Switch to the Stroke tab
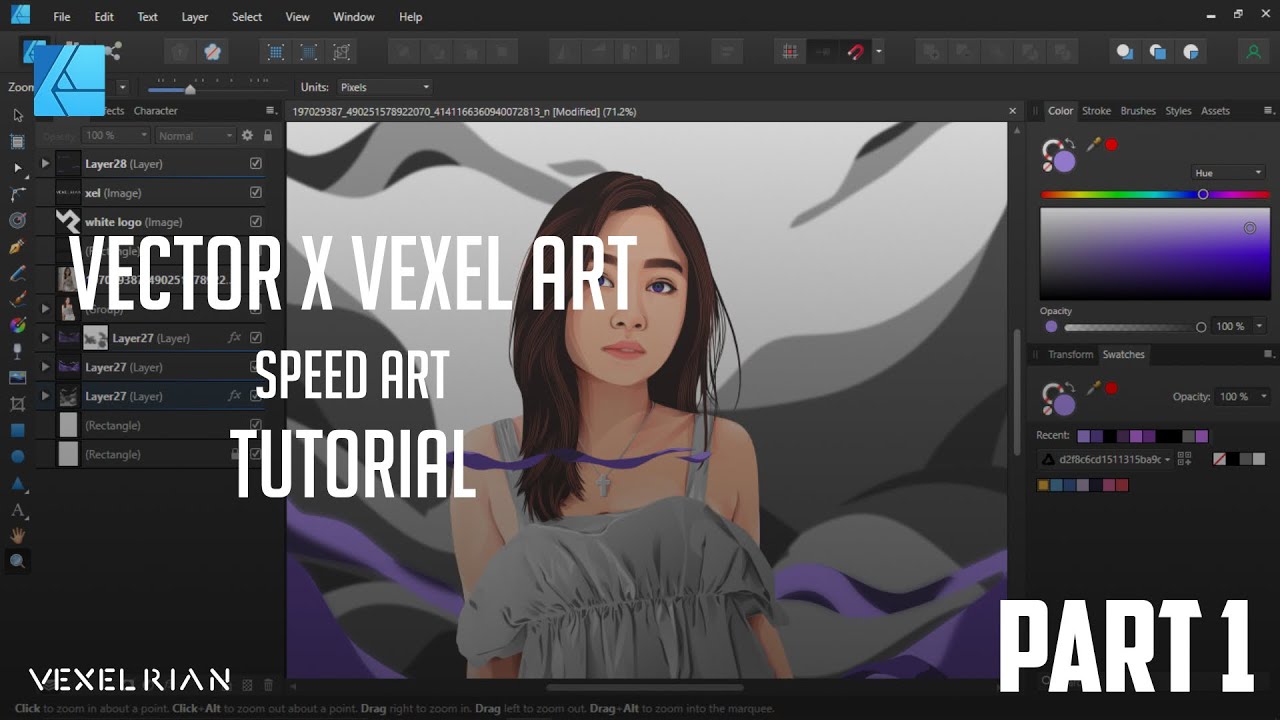The image size is (1280, 720). (1096, 111)
